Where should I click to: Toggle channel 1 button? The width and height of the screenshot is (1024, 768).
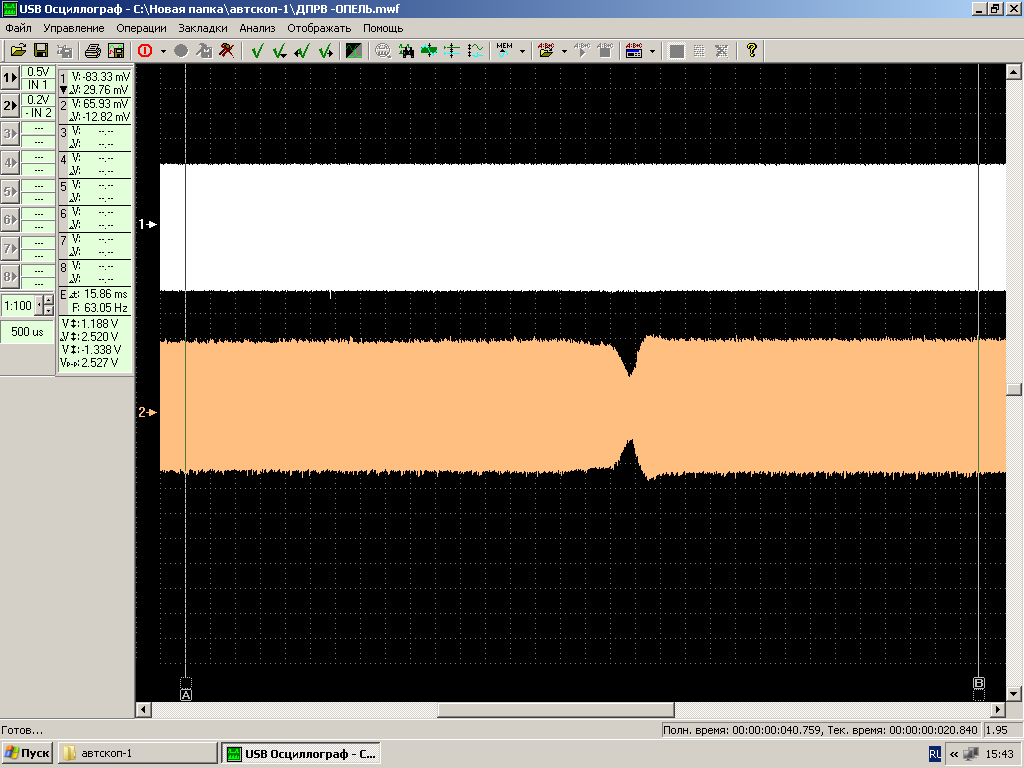pyautogui.click(x=10, y=78)
